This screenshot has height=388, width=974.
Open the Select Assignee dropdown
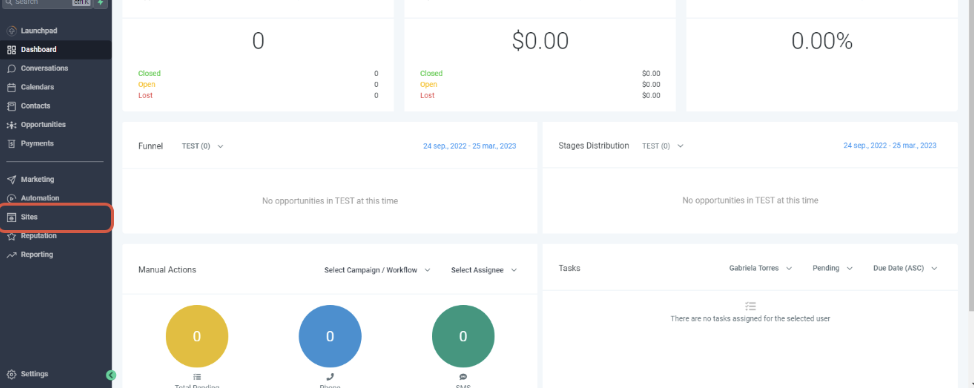tap(484, 270)
